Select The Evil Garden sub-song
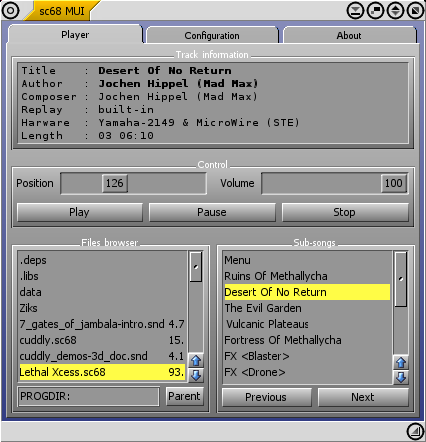Viewport: 426px width, 442px height. coord(263,308)
